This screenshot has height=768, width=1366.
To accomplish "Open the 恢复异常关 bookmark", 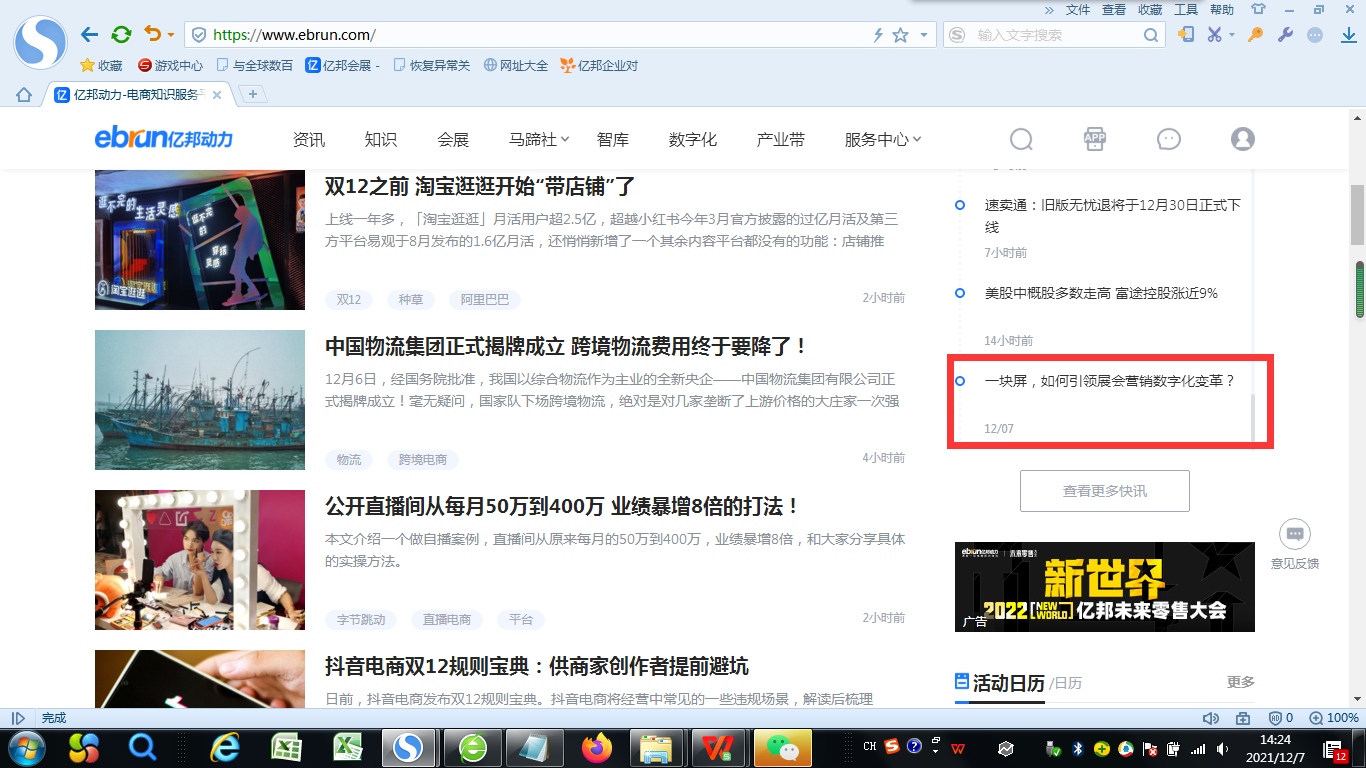I will [x=431, y=65].
